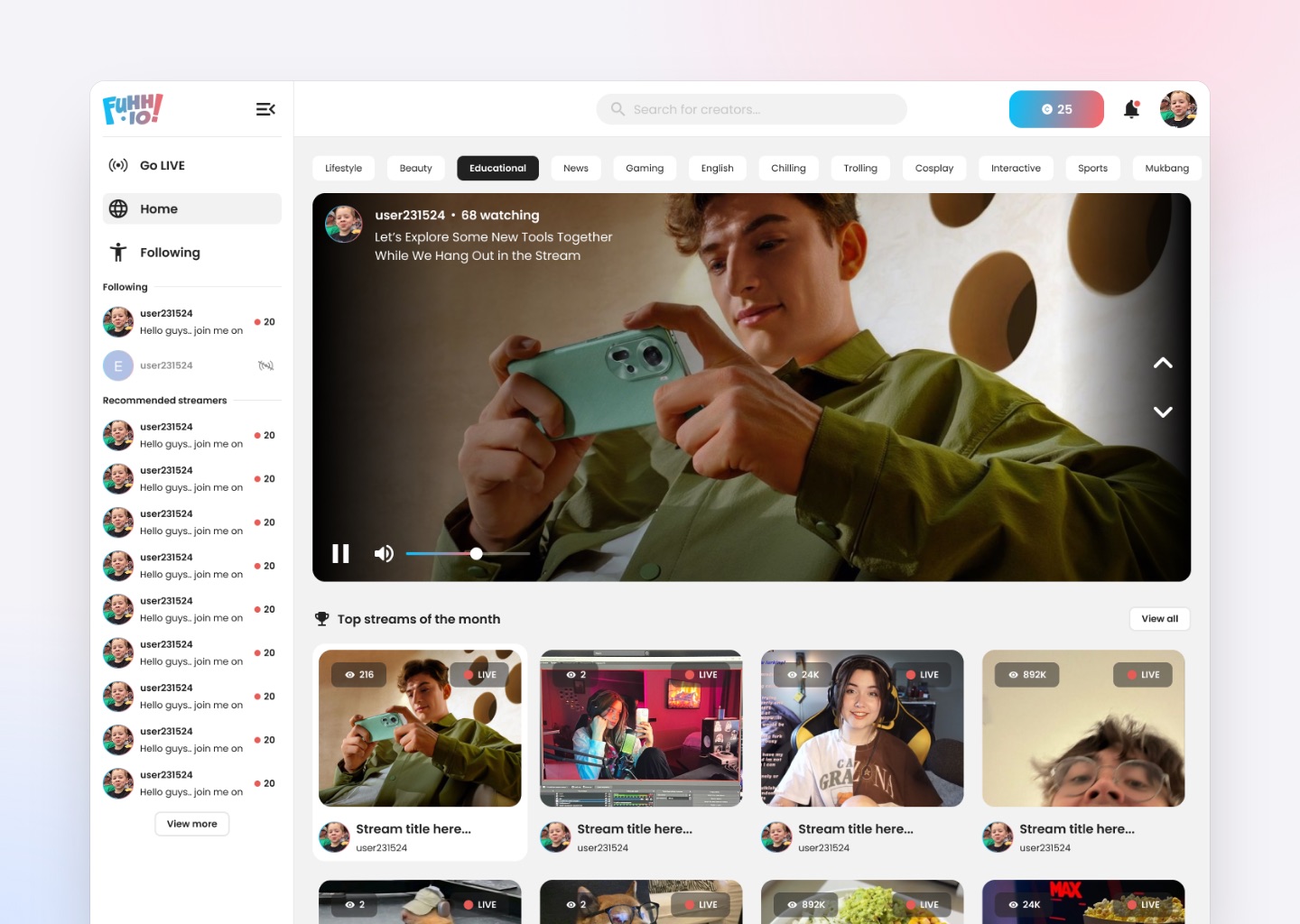Adjust the volume slider knob
1300x924 pixels.
coord(476,553)
